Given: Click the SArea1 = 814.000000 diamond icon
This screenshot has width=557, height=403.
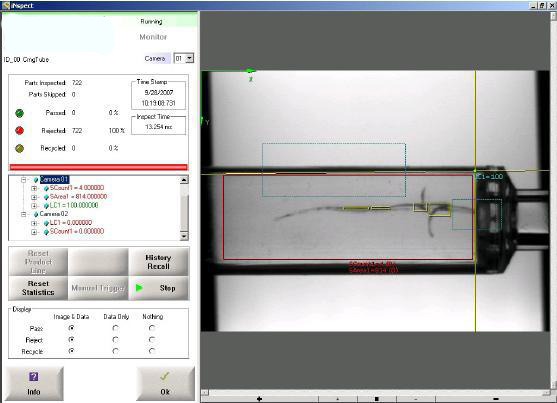Looking at the screenshot, I should pyautogui.click(x=46, y=197).
